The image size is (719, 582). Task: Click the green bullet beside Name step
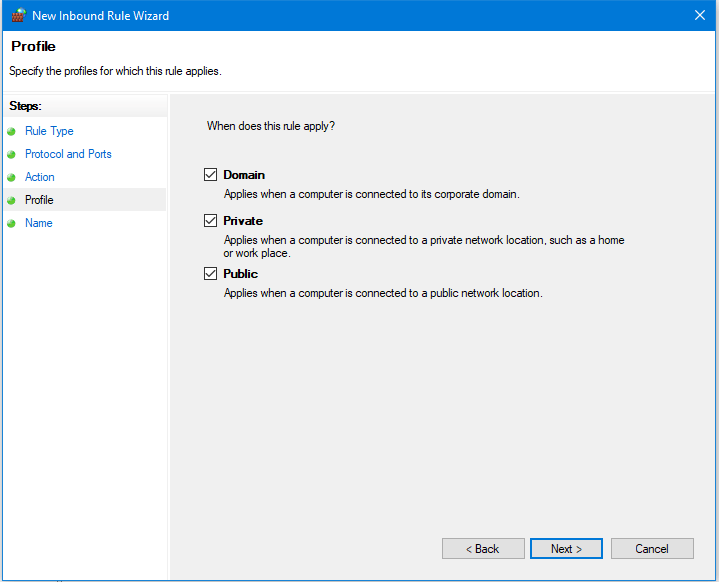tap(11, 223)
